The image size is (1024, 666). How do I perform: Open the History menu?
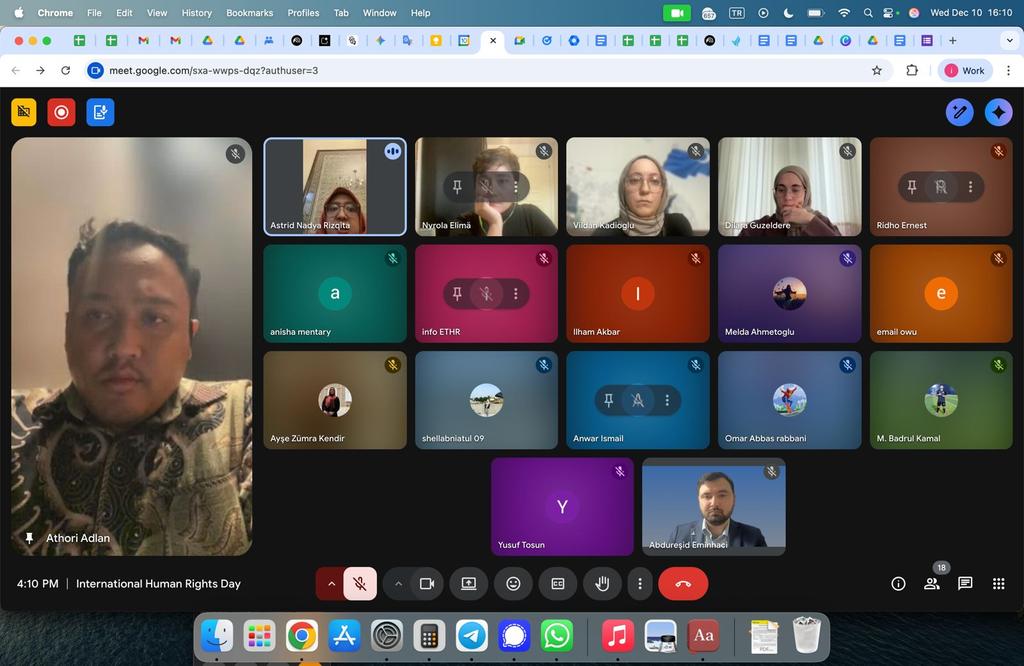[197, 12]
